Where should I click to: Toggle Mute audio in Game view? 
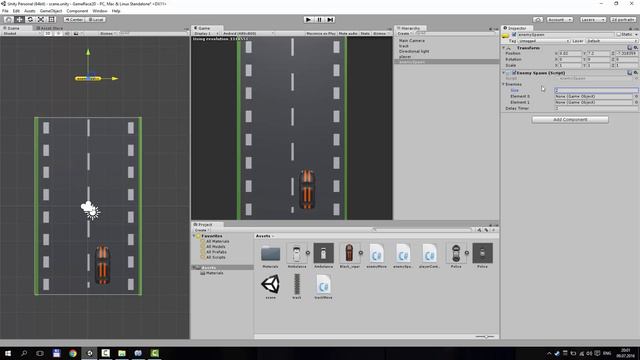coord(348,33)
